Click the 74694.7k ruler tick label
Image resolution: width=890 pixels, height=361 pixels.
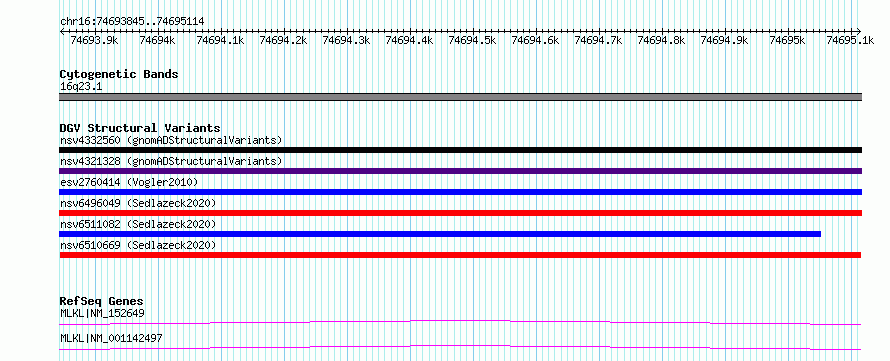click(x=598, y=40)
